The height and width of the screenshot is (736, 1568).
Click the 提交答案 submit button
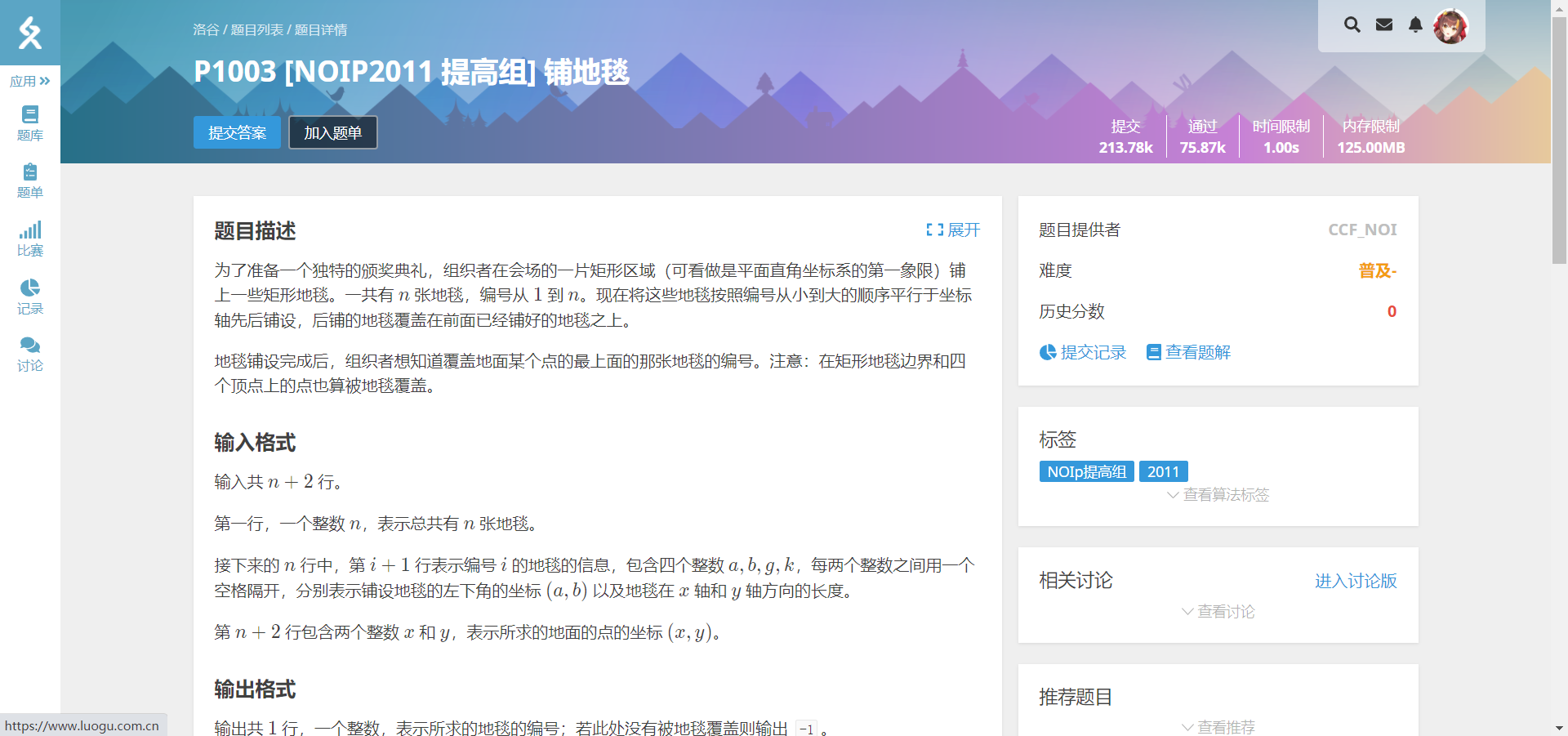coord(236,132)
